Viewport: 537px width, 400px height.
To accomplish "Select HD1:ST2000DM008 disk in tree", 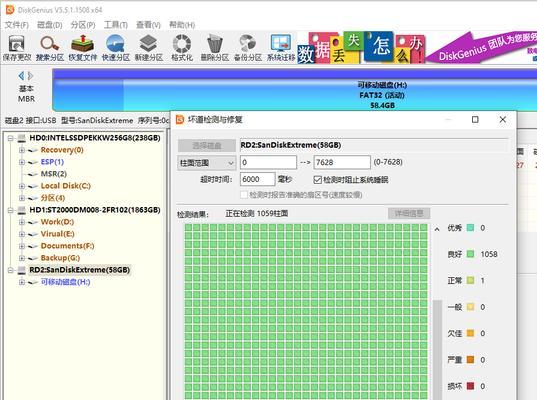I will 95,210.
